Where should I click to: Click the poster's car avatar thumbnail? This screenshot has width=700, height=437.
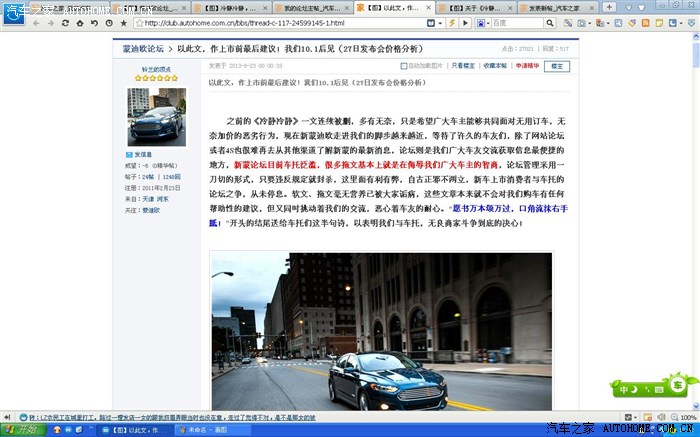coord(156,117)
